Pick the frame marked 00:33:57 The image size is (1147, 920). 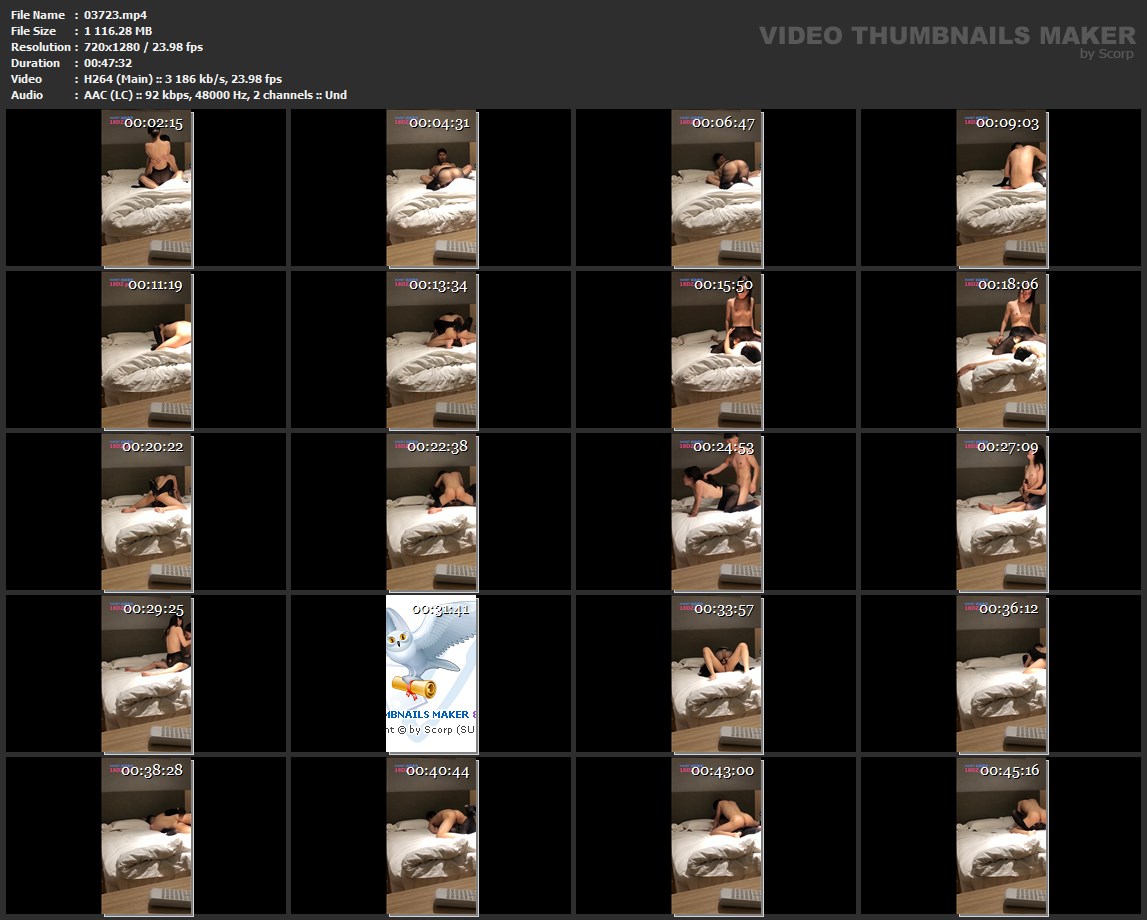[x=716, y=674]
